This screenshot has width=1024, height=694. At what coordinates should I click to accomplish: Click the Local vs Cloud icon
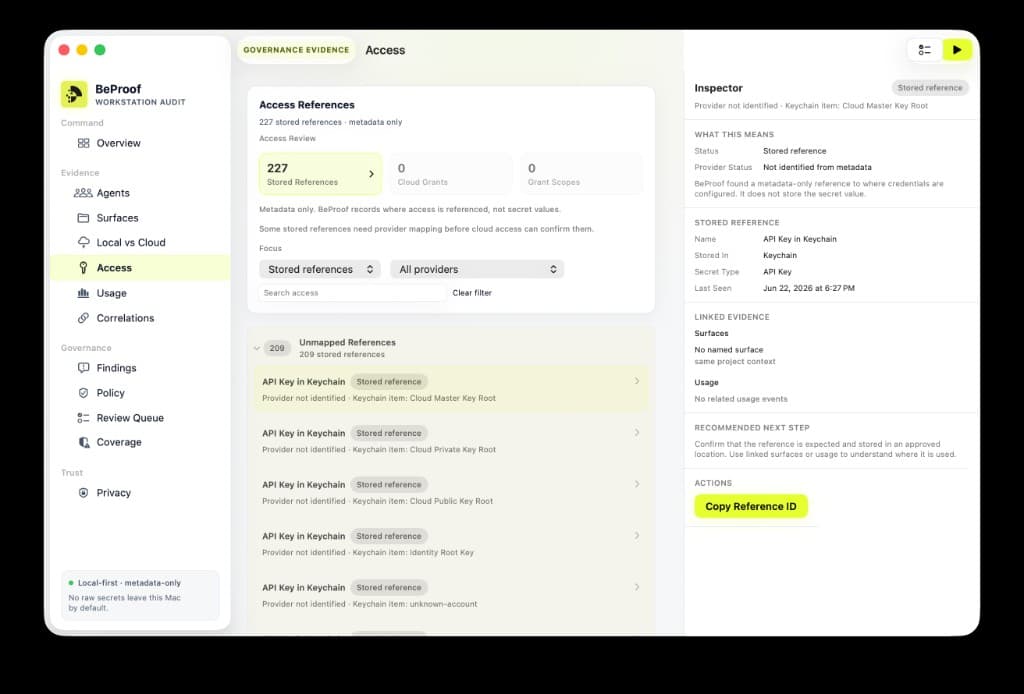click(84, 242)
